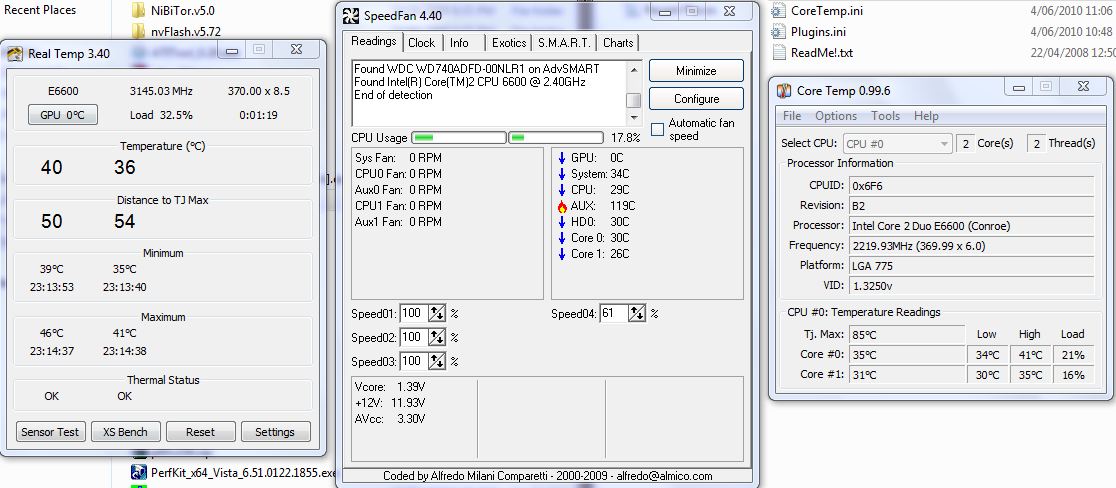Click the blue arrow next to CPU 29C
Screen dimensions: 1116x488
[x=562, y=190]
